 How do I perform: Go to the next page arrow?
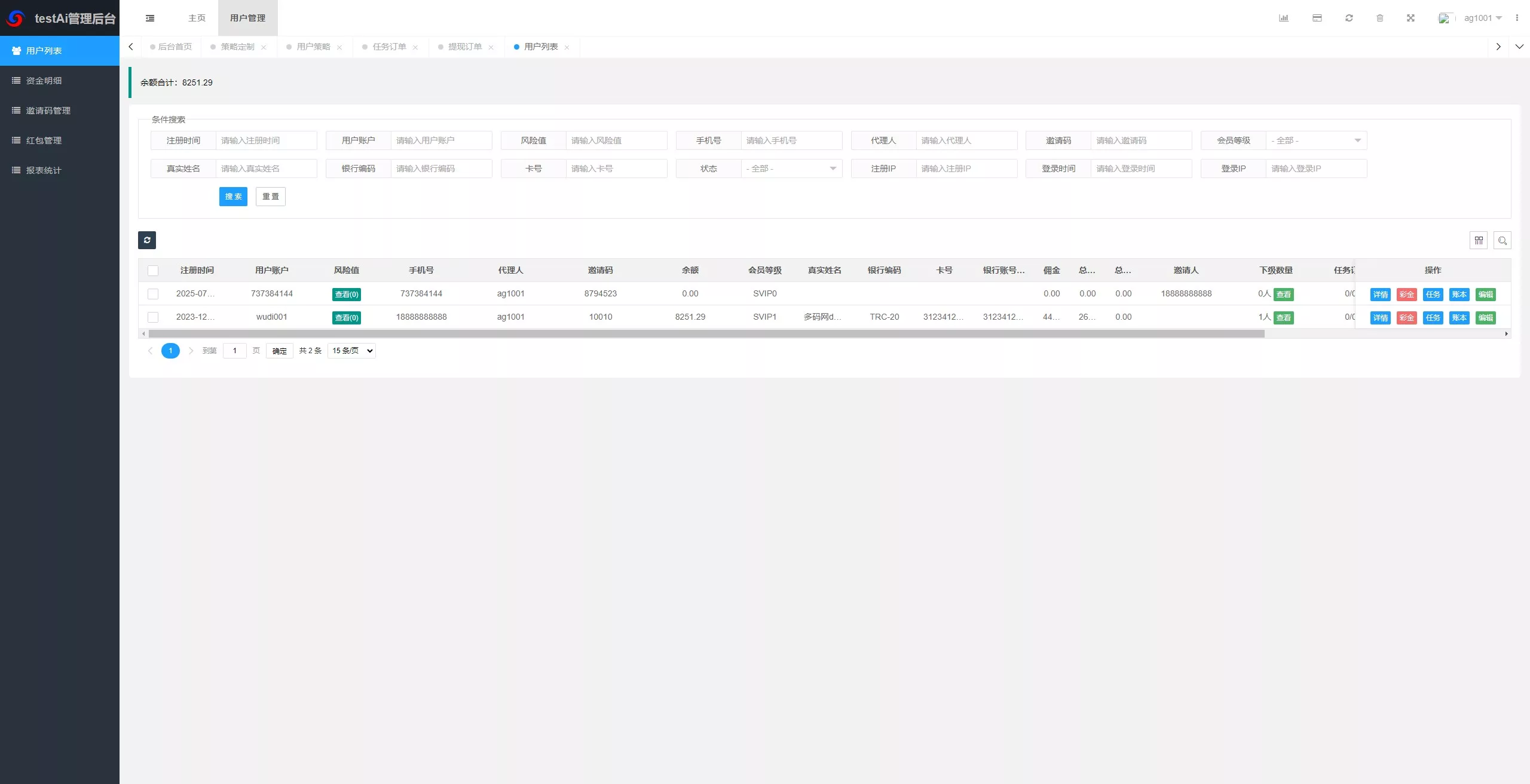(x=191, y=351)
